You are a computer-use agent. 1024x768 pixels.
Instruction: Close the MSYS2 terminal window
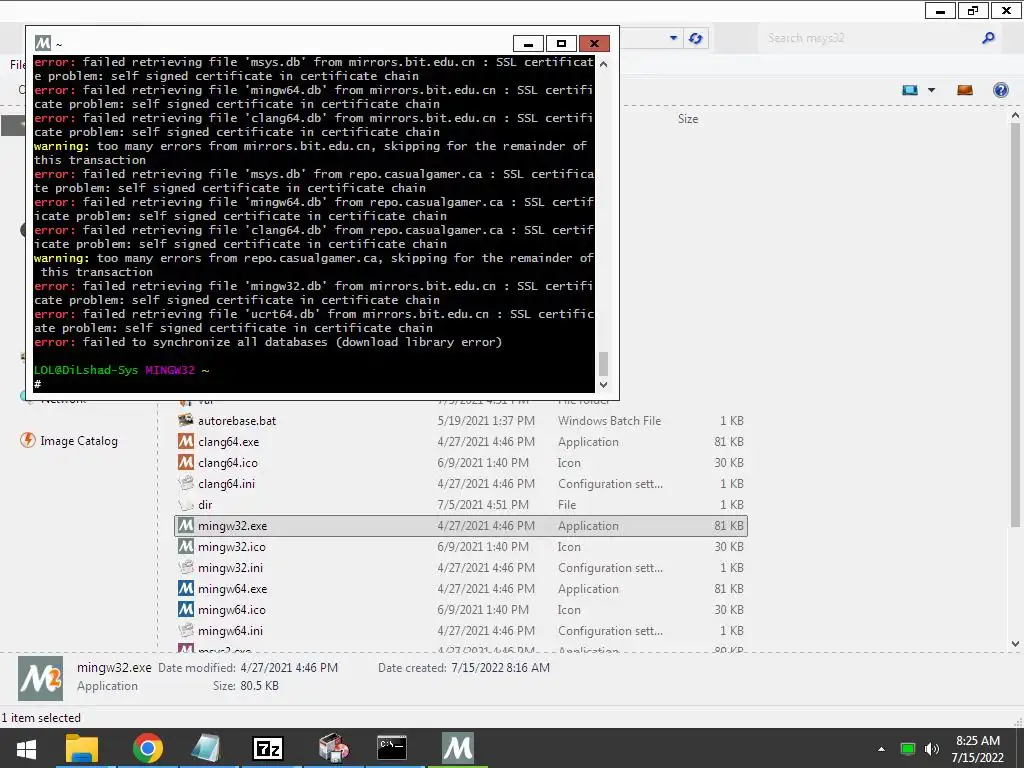coord(594,43)
